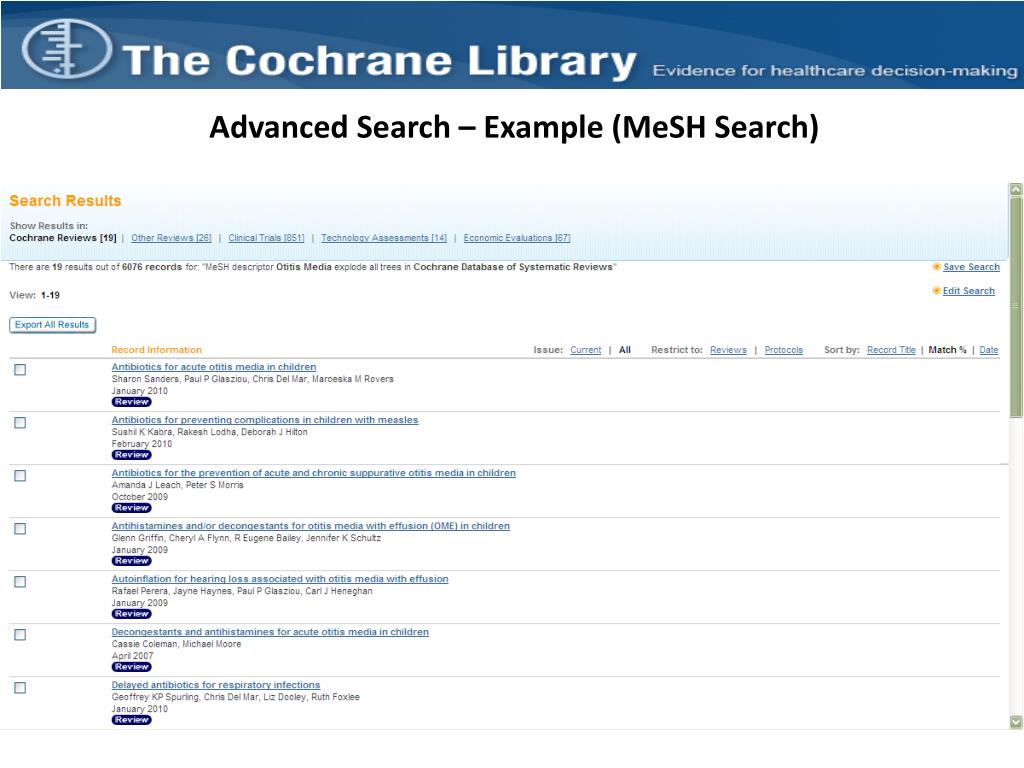This screenshot has height=768, width=1024.
Task: Restrict results to Protocols
Action: 784,350
